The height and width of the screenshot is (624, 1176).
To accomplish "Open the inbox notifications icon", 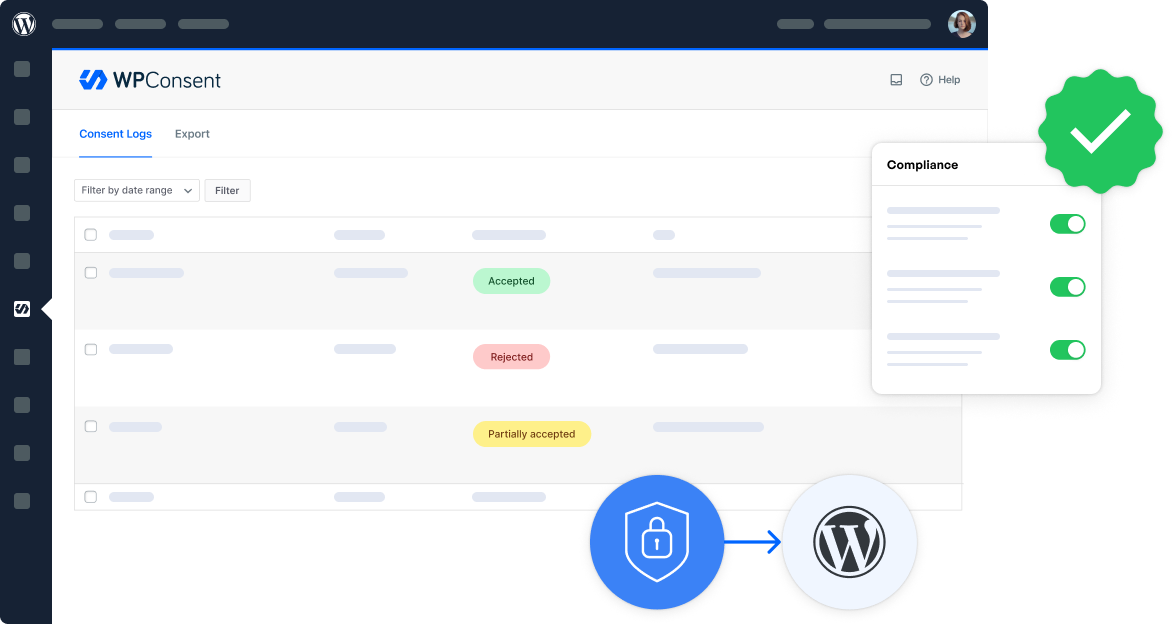I will [896, 80].
